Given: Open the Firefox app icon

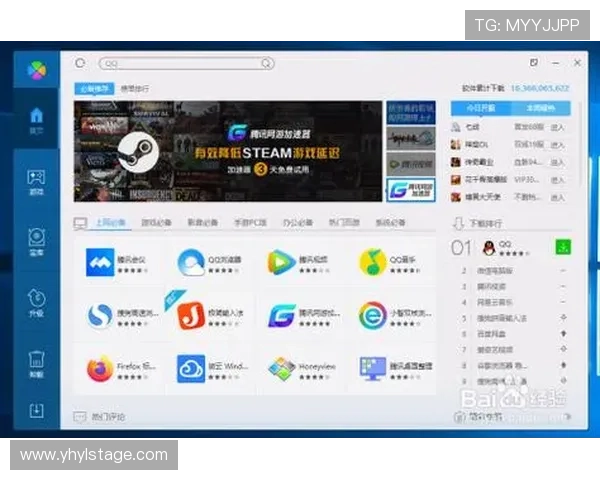Looking at the screenshot, I should point(100,369).
